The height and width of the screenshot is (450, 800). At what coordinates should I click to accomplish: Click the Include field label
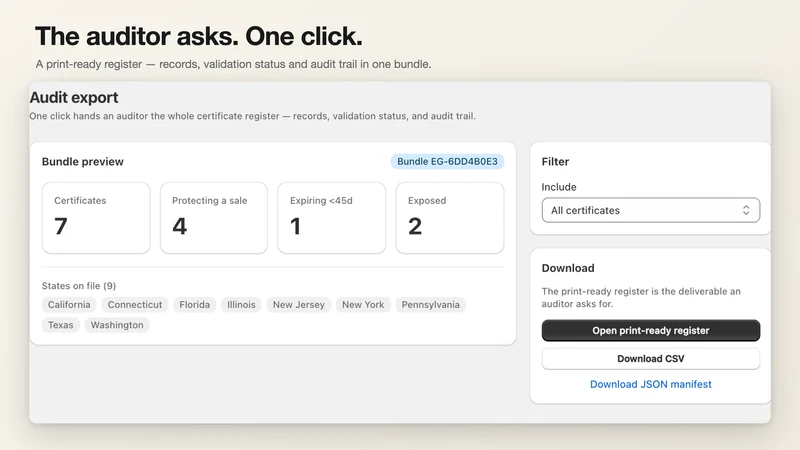pos(559,187)
